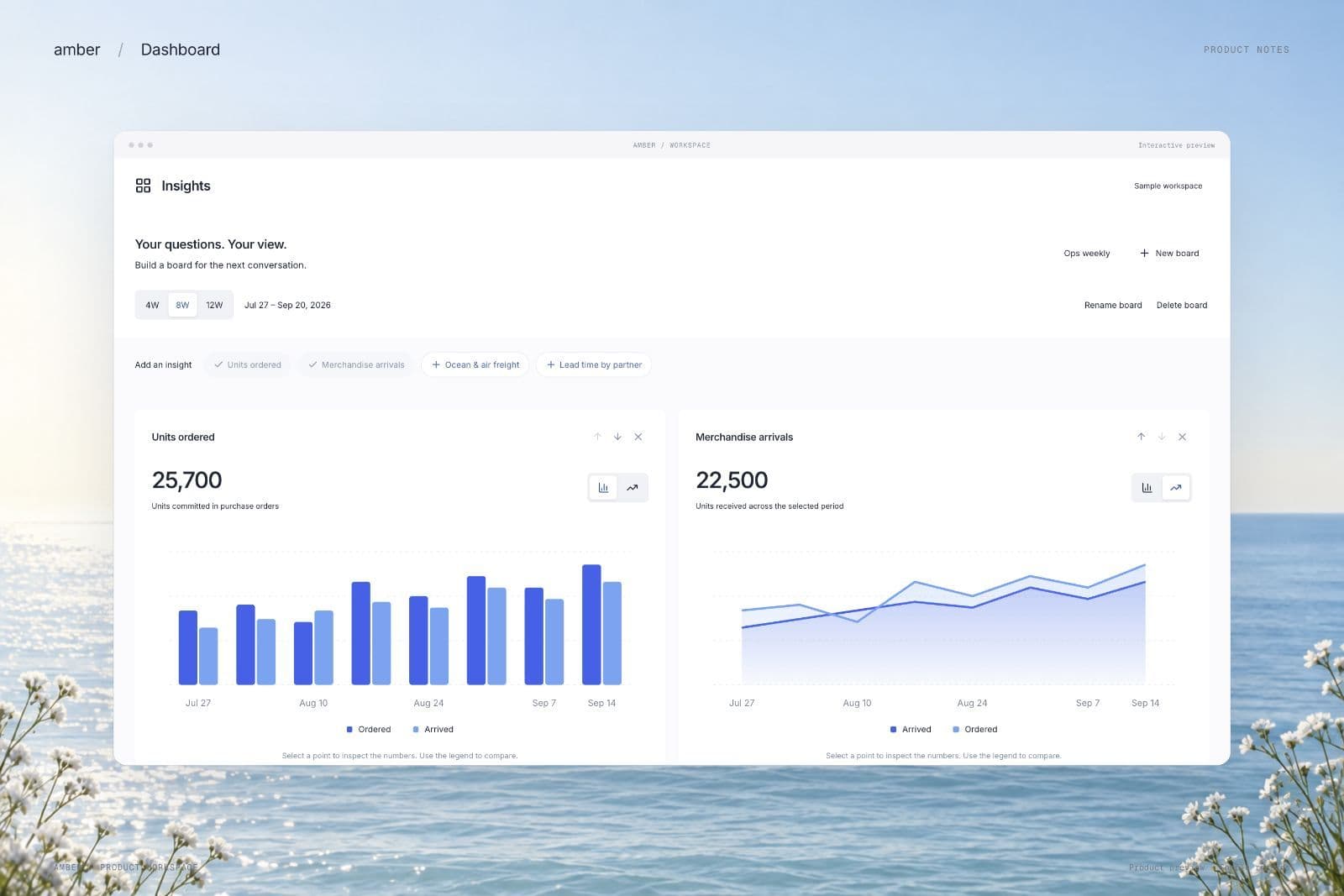This screenshot has width=1344, height=896.
Task: Click the Interactive preview label
Action: pos(1176,145)
